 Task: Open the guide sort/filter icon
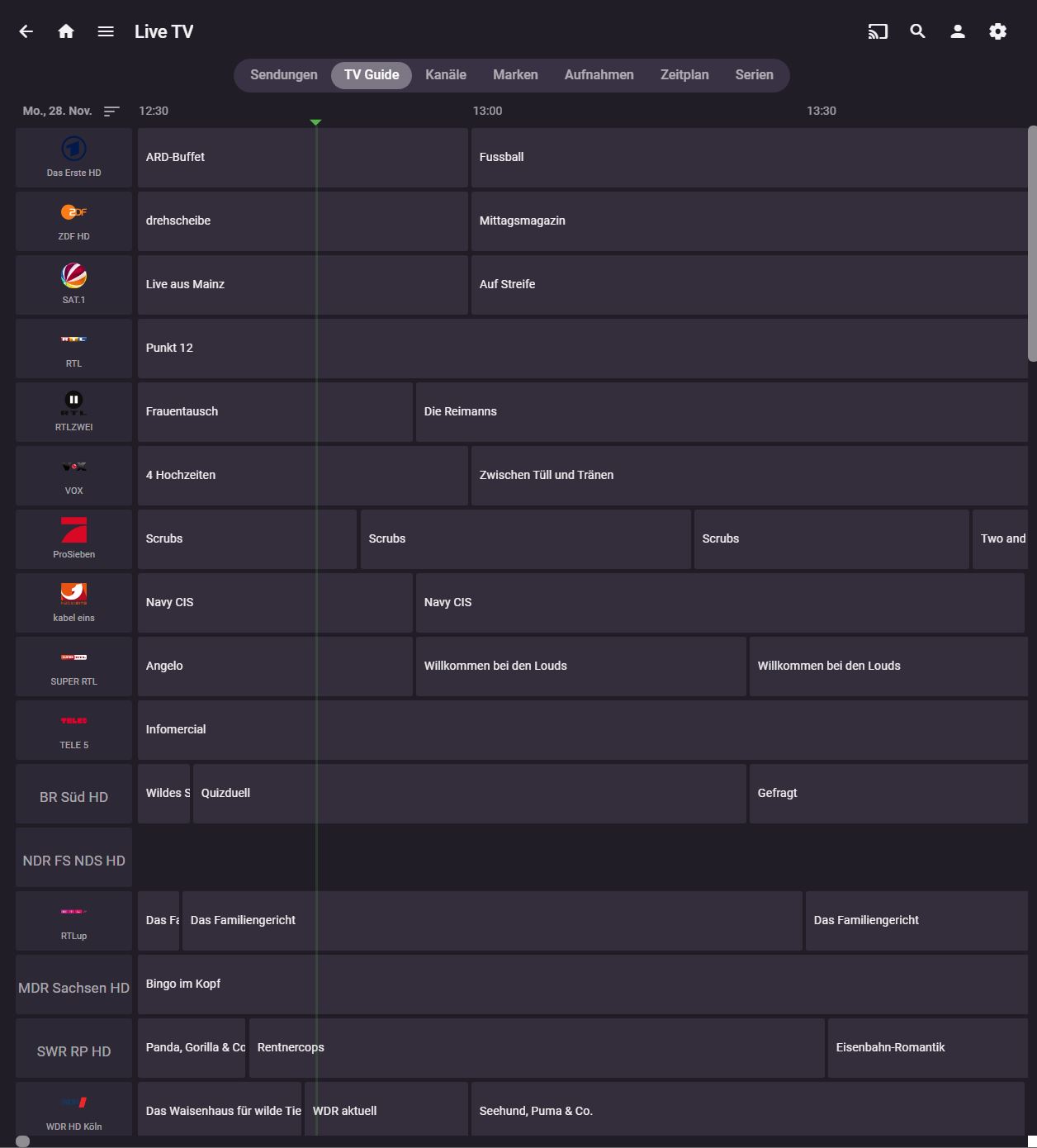pyautogui.click(x=111, y=111)
